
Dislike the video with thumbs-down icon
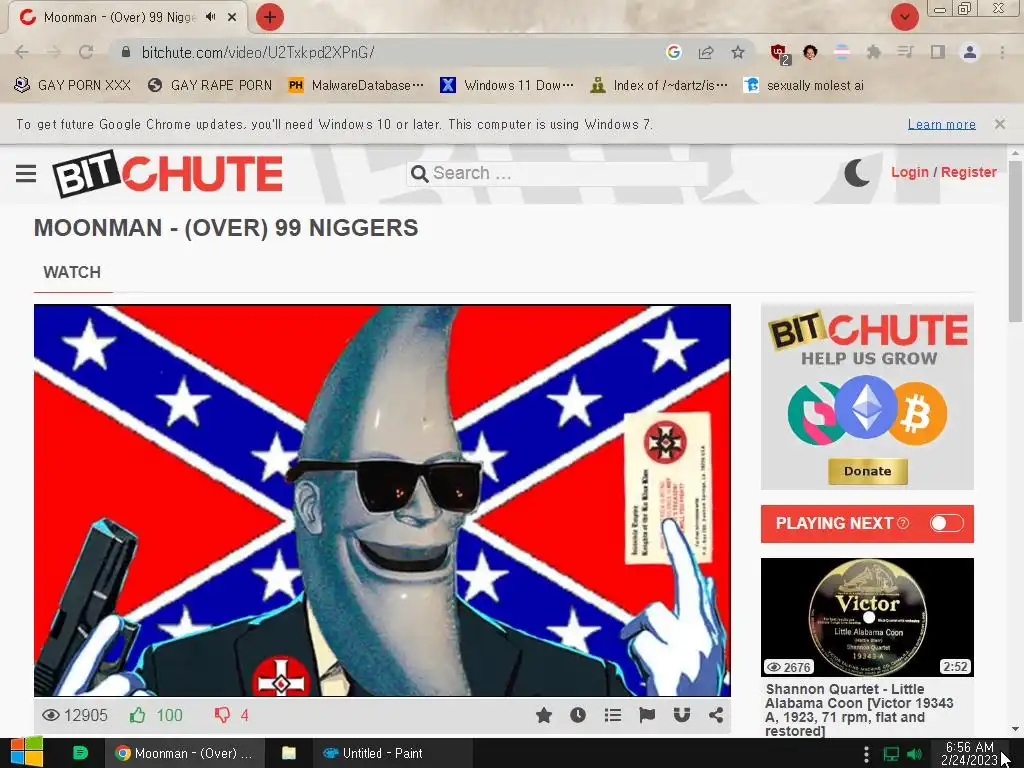pos(223,715)
